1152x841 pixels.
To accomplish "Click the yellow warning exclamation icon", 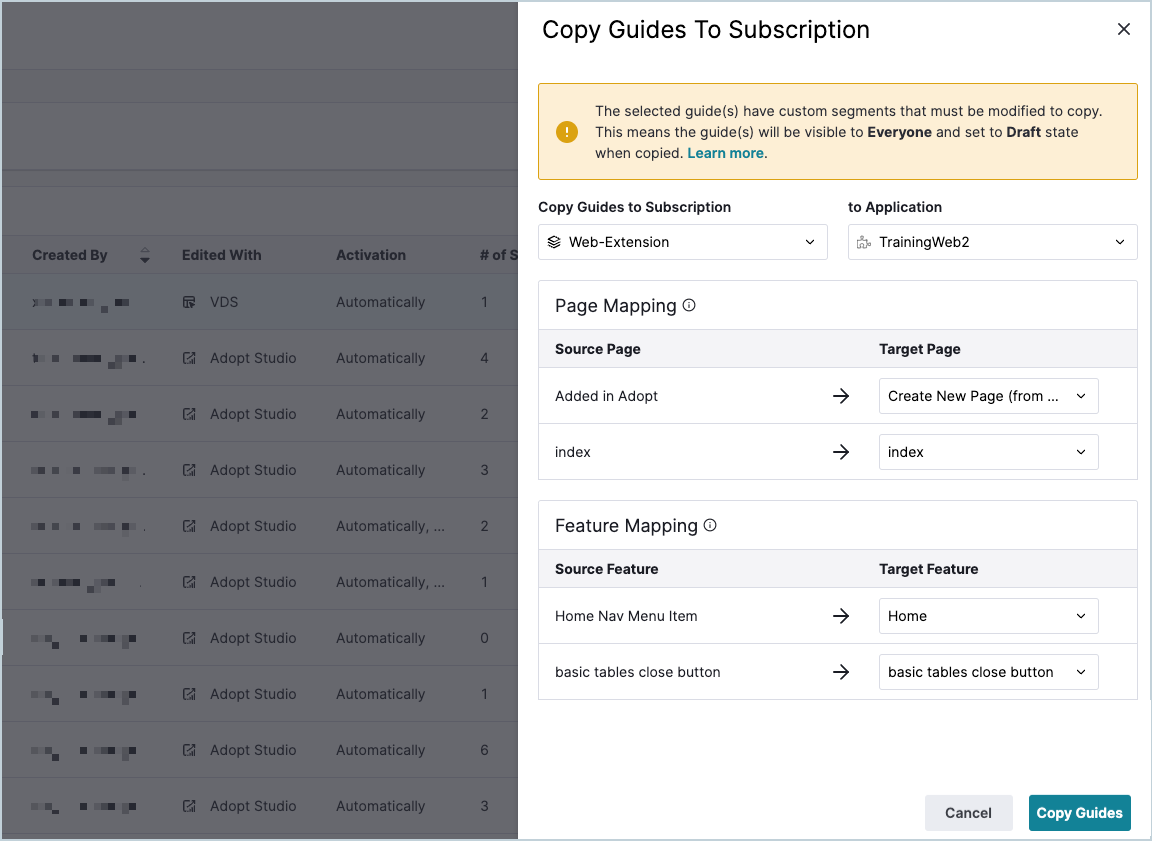I will click(566, 132).
